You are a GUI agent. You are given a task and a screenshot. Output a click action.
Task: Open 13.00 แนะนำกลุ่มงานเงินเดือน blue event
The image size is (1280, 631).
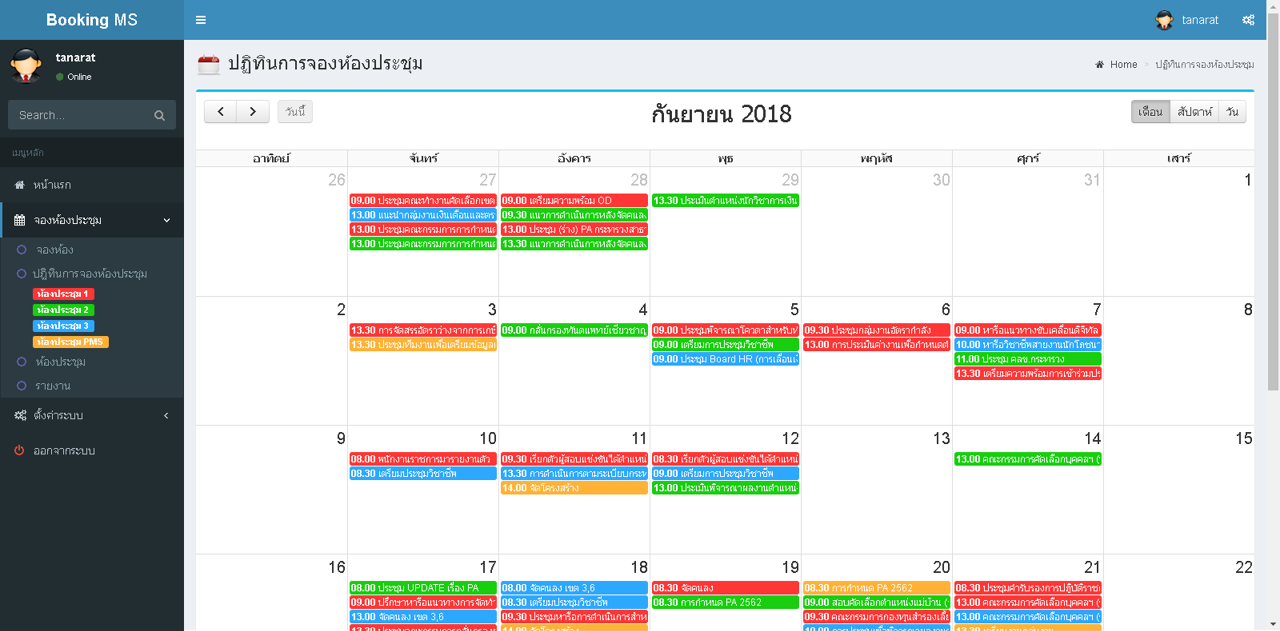(423, 215)
